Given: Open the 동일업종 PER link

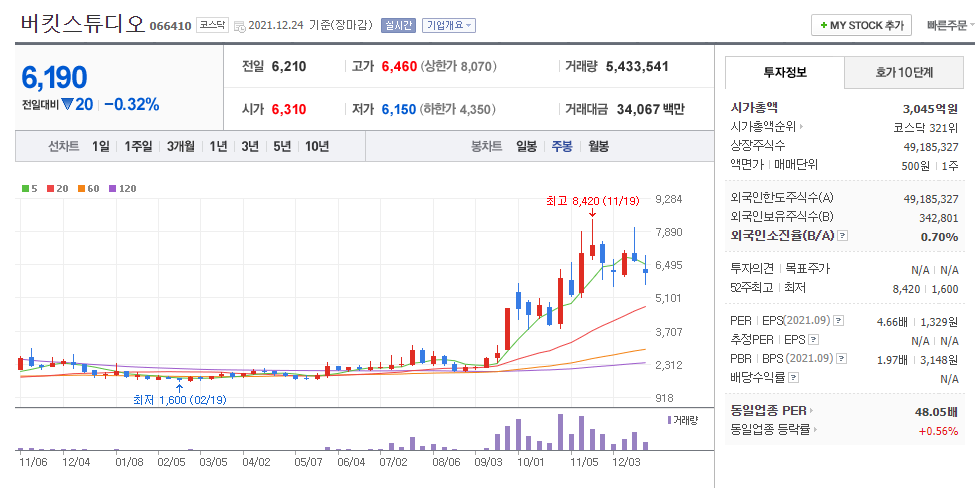Looking at the screenshot, I should pos(768,411).
